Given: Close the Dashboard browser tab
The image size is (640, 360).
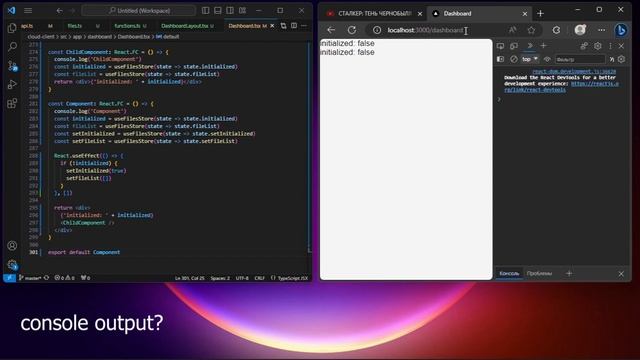Looking at the screenshot, I should [x=525, y=14].
